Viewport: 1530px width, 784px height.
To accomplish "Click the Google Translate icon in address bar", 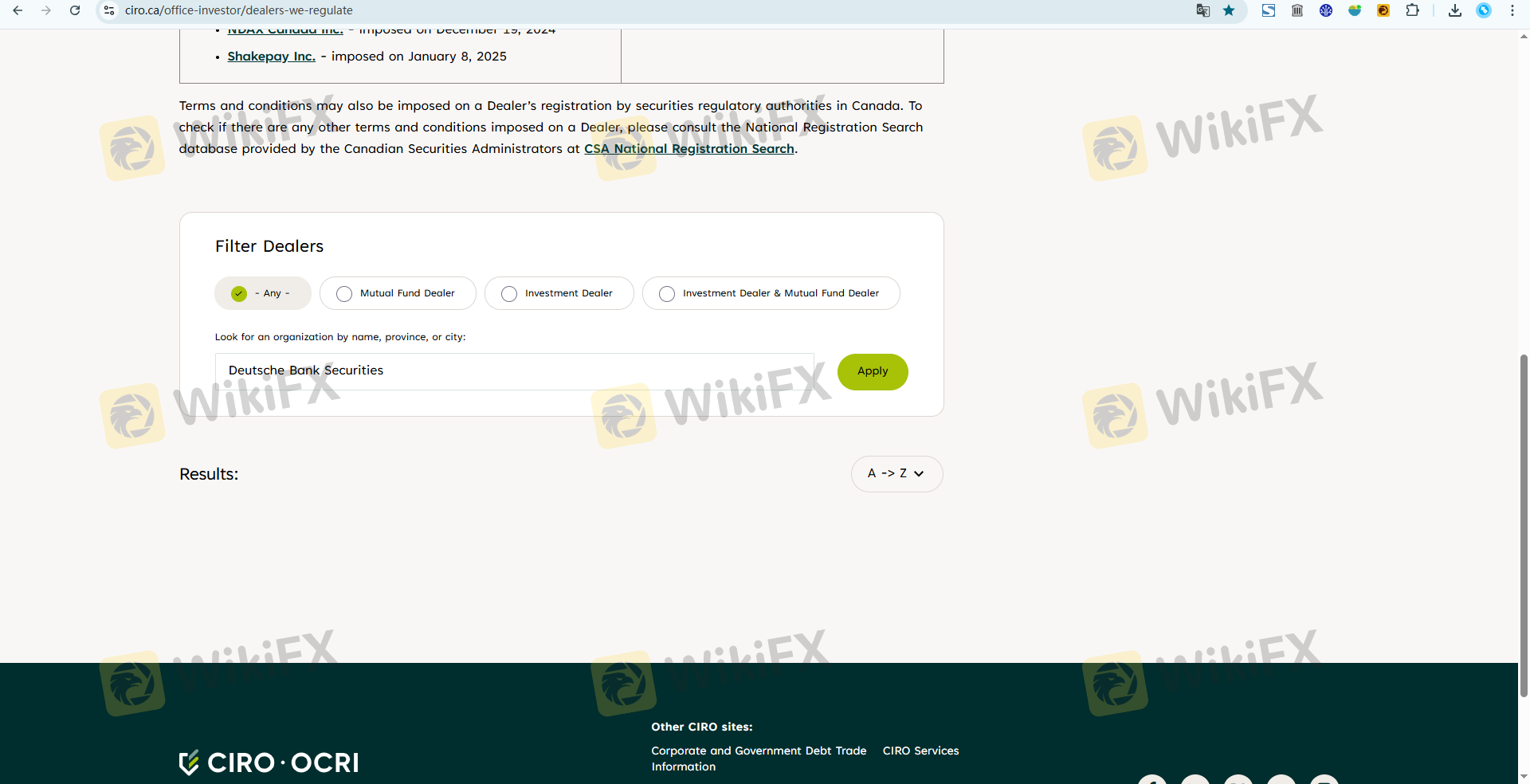I will (1202, 10).
